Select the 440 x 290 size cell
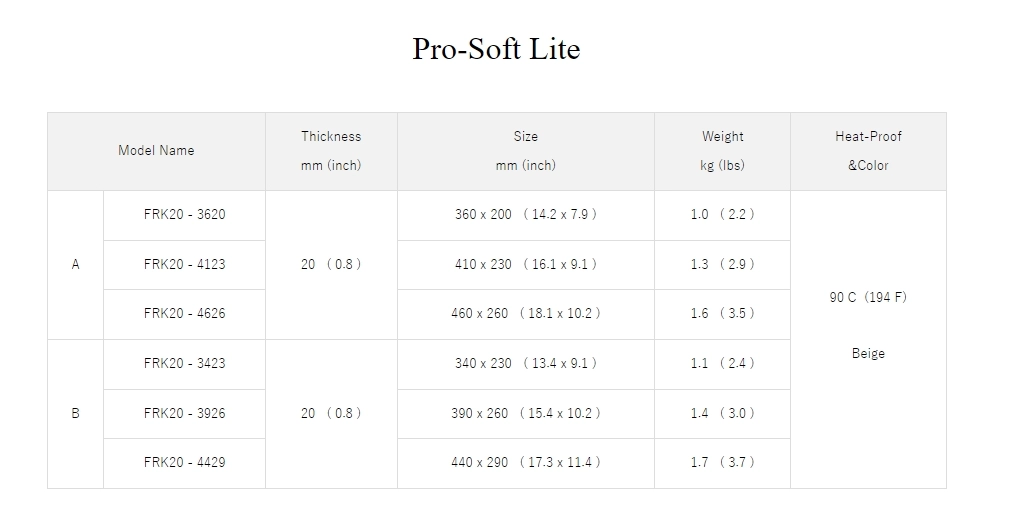Image resolution: width=1011 pixels, height=517 pixels. coord(525,463)
